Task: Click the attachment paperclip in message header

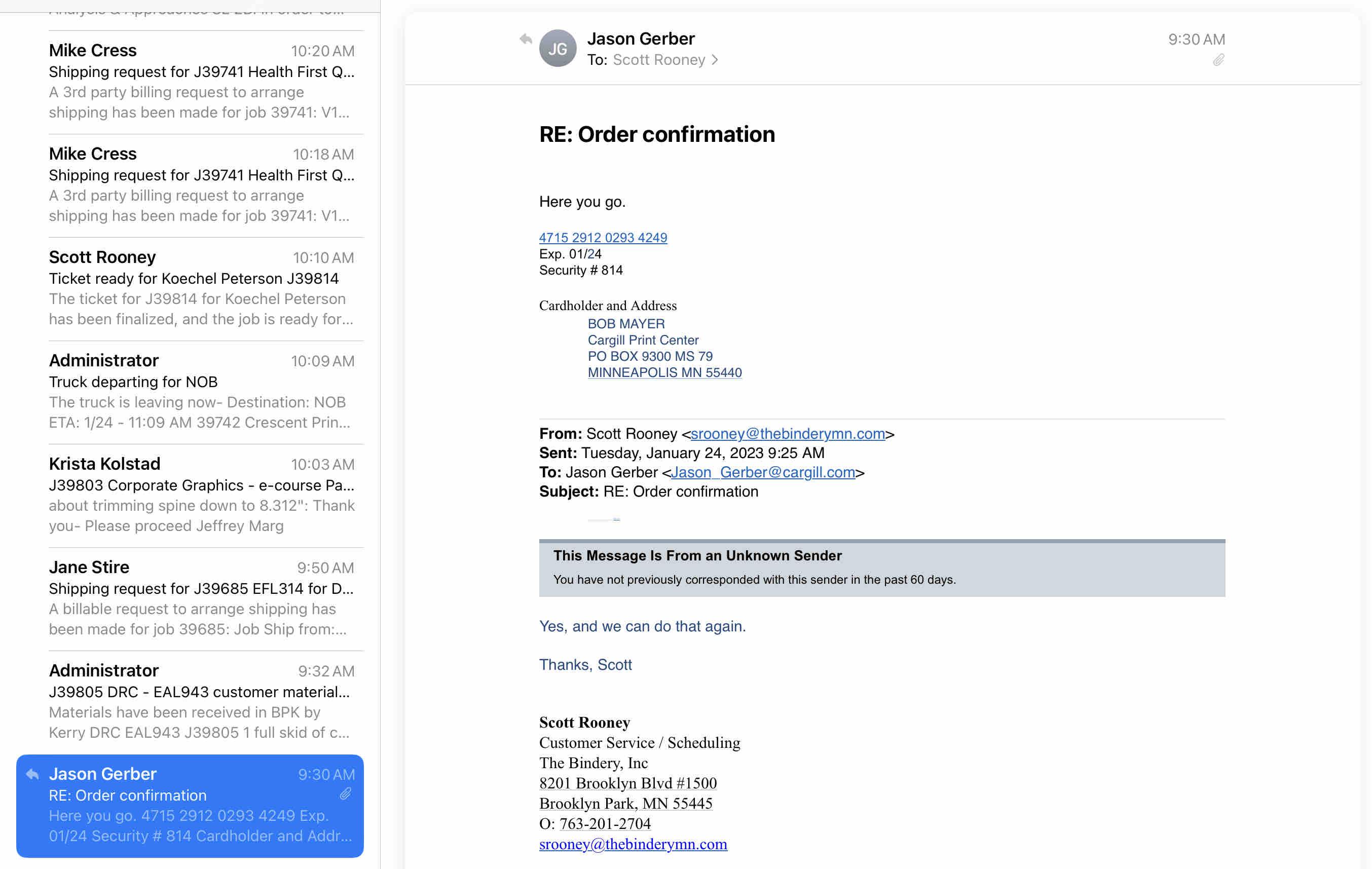Action: (1218, 60)
